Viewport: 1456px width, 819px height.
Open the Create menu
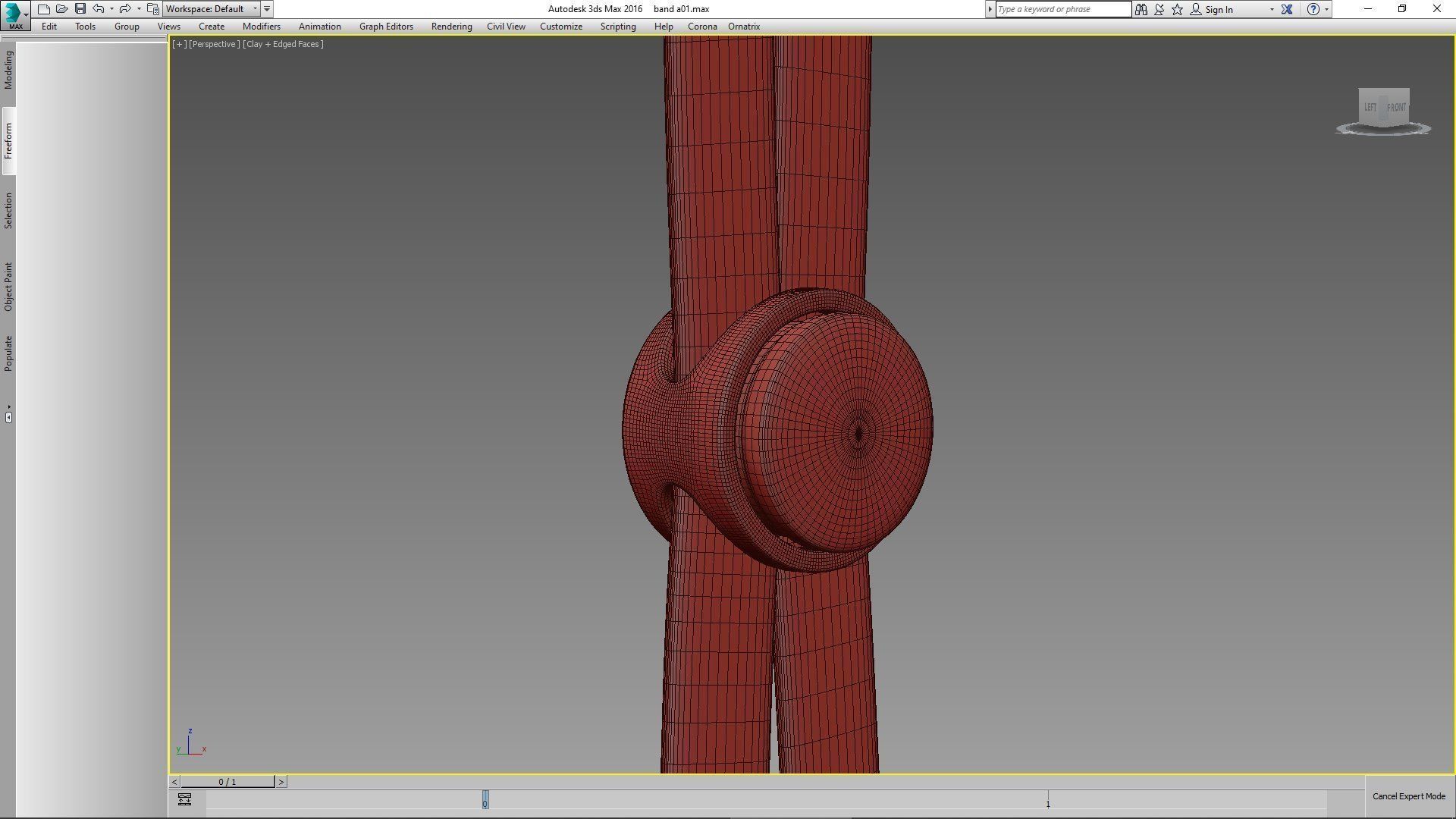(212, 27)
